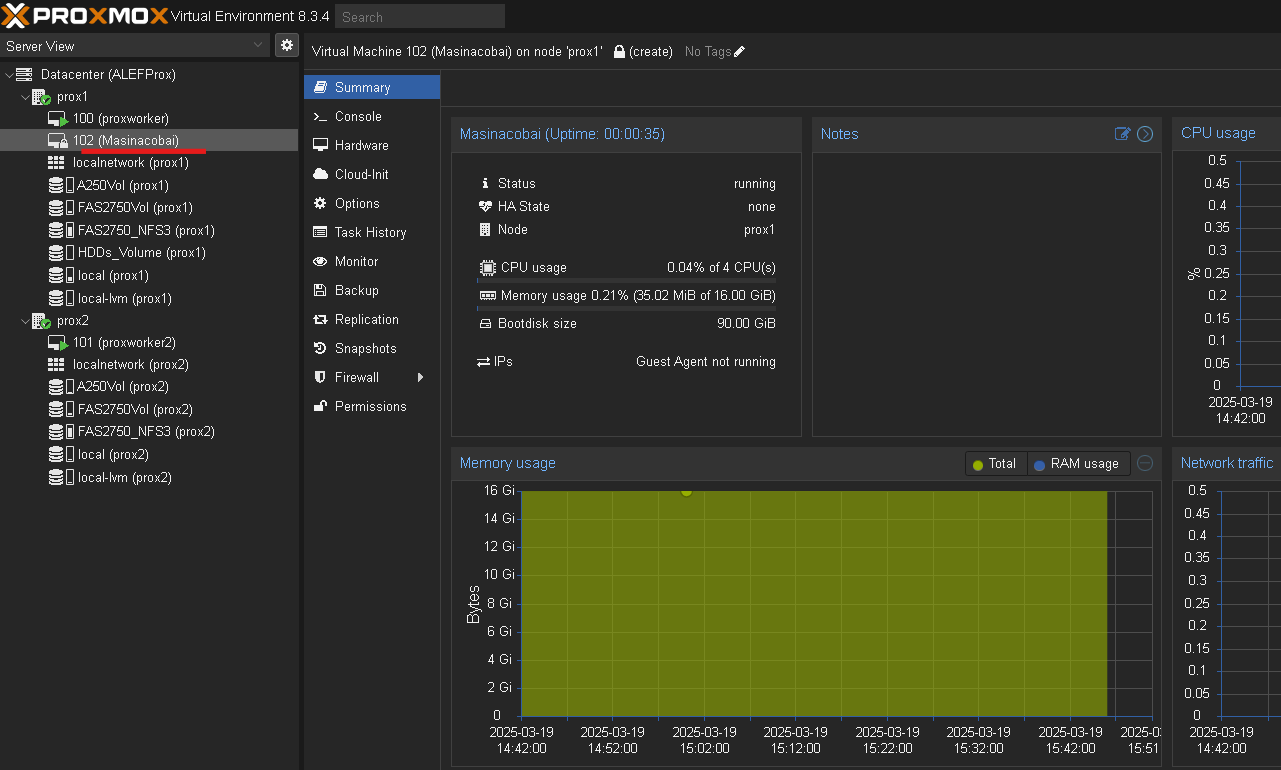
Task: Select the Datacenter server icon
Action: click(23, 75)
